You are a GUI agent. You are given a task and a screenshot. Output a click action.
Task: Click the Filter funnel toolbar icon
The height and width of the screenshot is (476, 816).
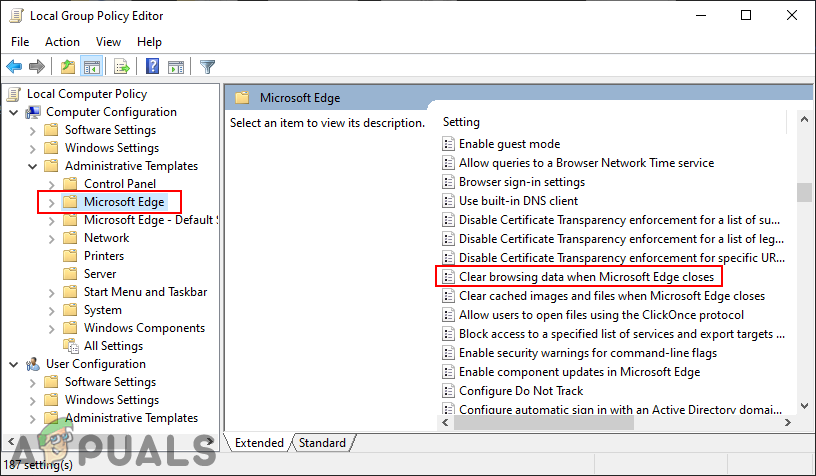click(x=207, y=67)
